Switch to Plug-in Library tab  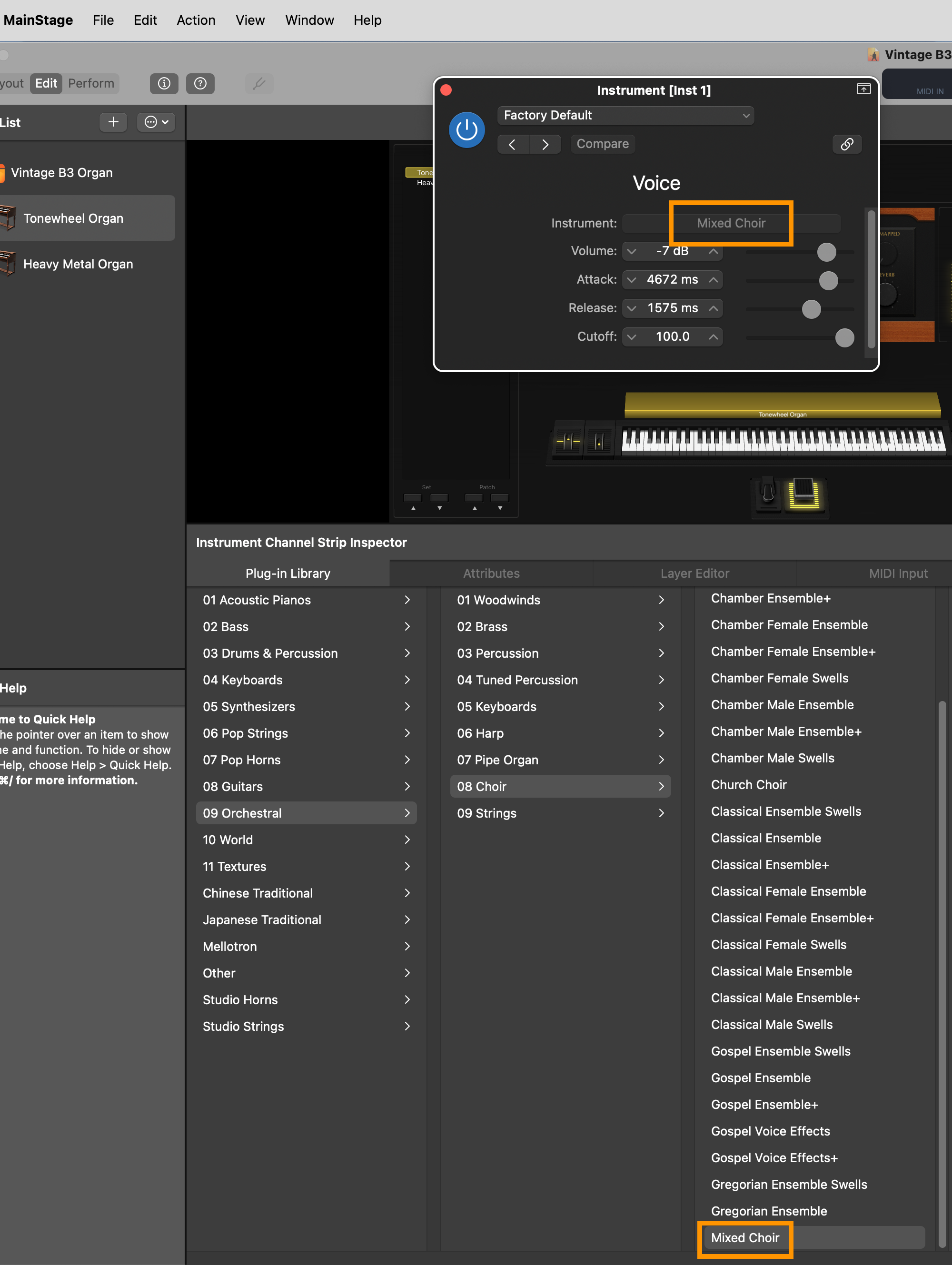[x=288, y=573]
